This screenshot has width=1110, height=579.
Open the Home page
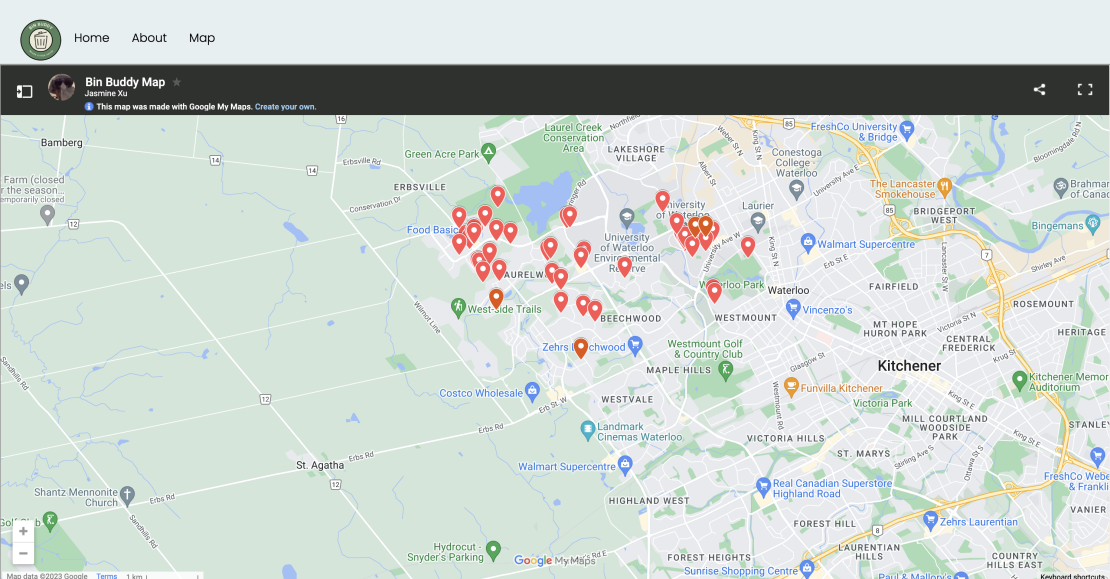(91, 38)
